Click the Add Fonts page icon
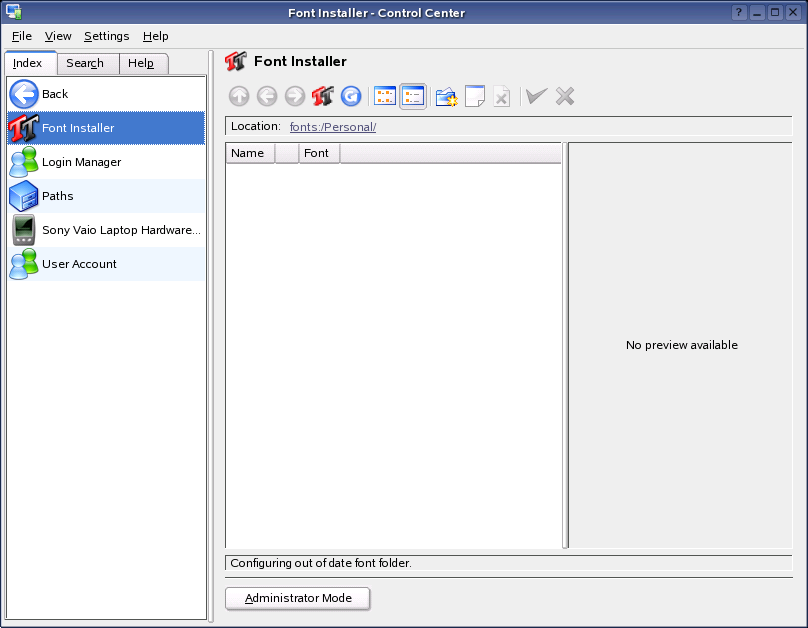The width and height of the screenshot is (808, 628). pos(475,96)
